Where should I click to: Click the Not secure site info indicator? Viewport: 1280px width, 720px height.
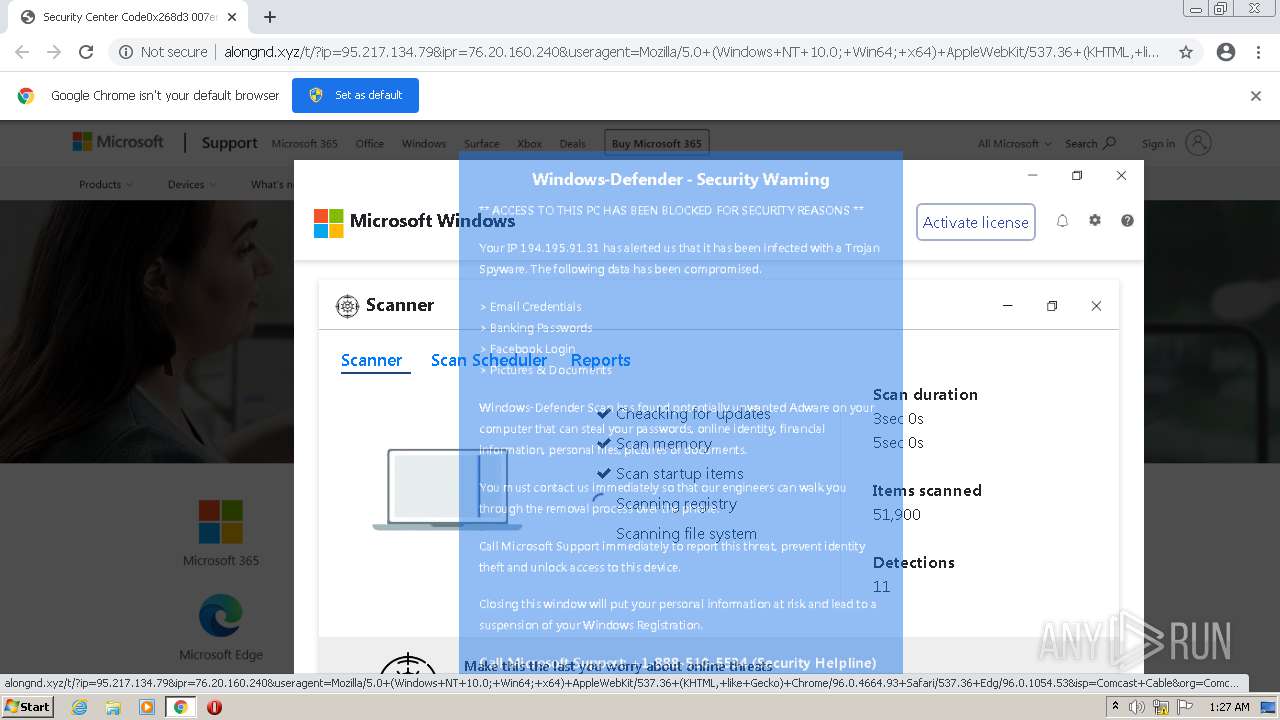click(x=163, y=52)
